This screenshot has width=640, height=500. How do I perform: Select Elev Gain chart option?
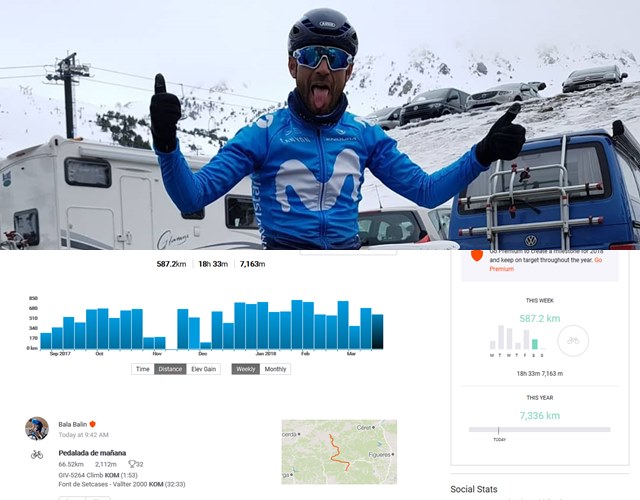[204, 369]
